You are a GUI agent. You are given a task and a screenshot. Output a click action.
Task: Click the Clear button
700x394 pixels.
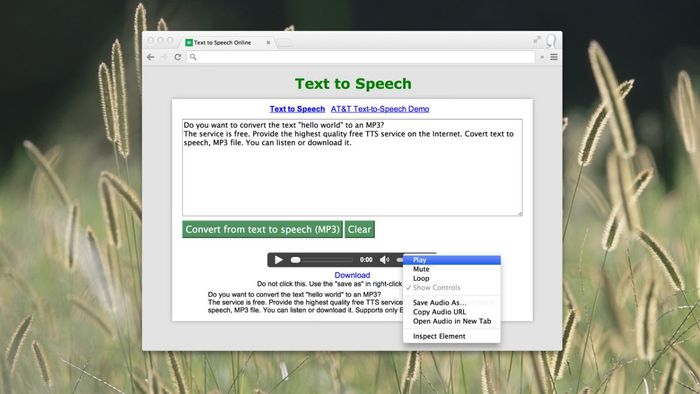tap(359, 229)
